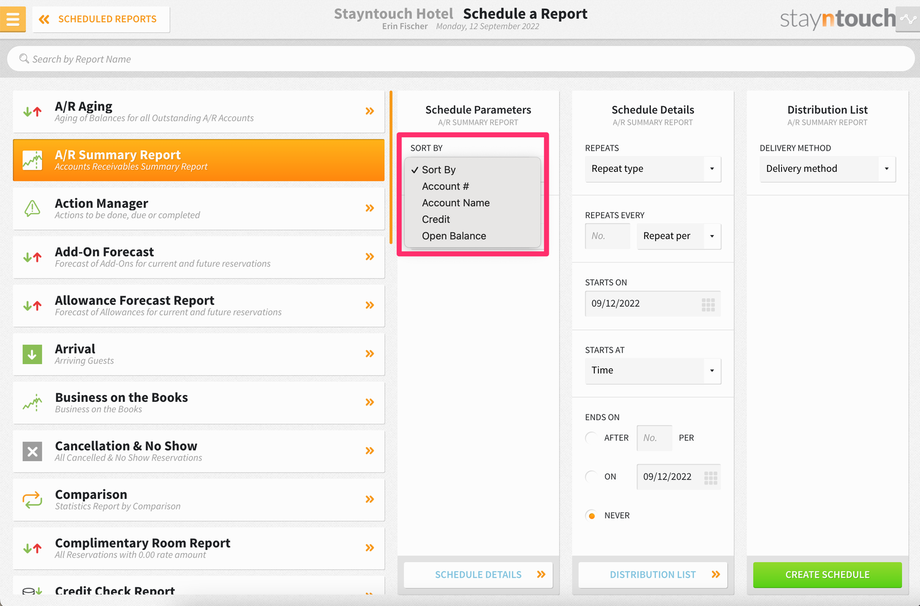Viewport: 920px width, 606px height.
Task: Go back to Scheduled Reports
Action: coord(100,19)
